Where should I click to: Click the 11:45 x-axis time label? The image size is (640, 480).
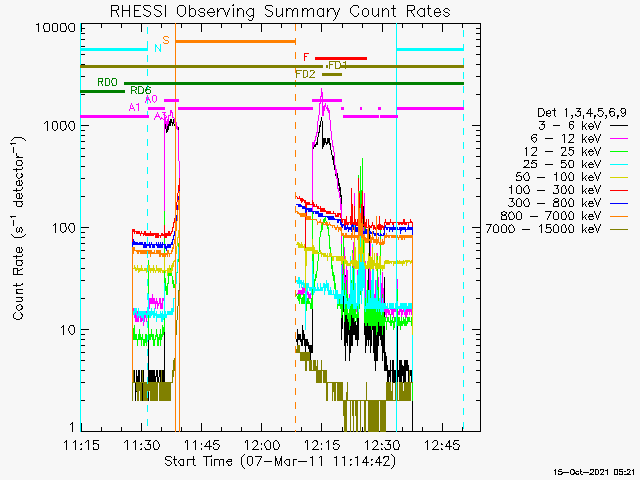202,445
